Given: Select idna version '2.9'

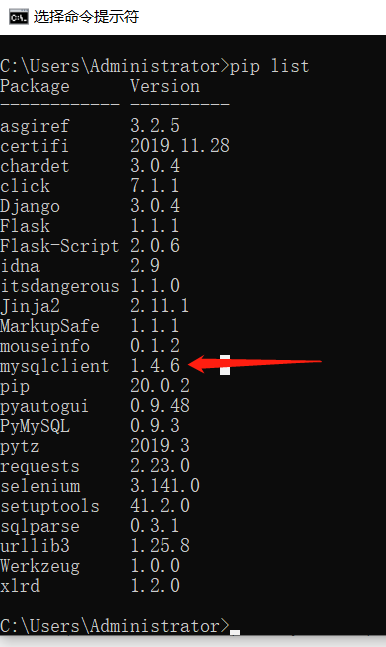Looking at the screenshot, I should 145,266.
